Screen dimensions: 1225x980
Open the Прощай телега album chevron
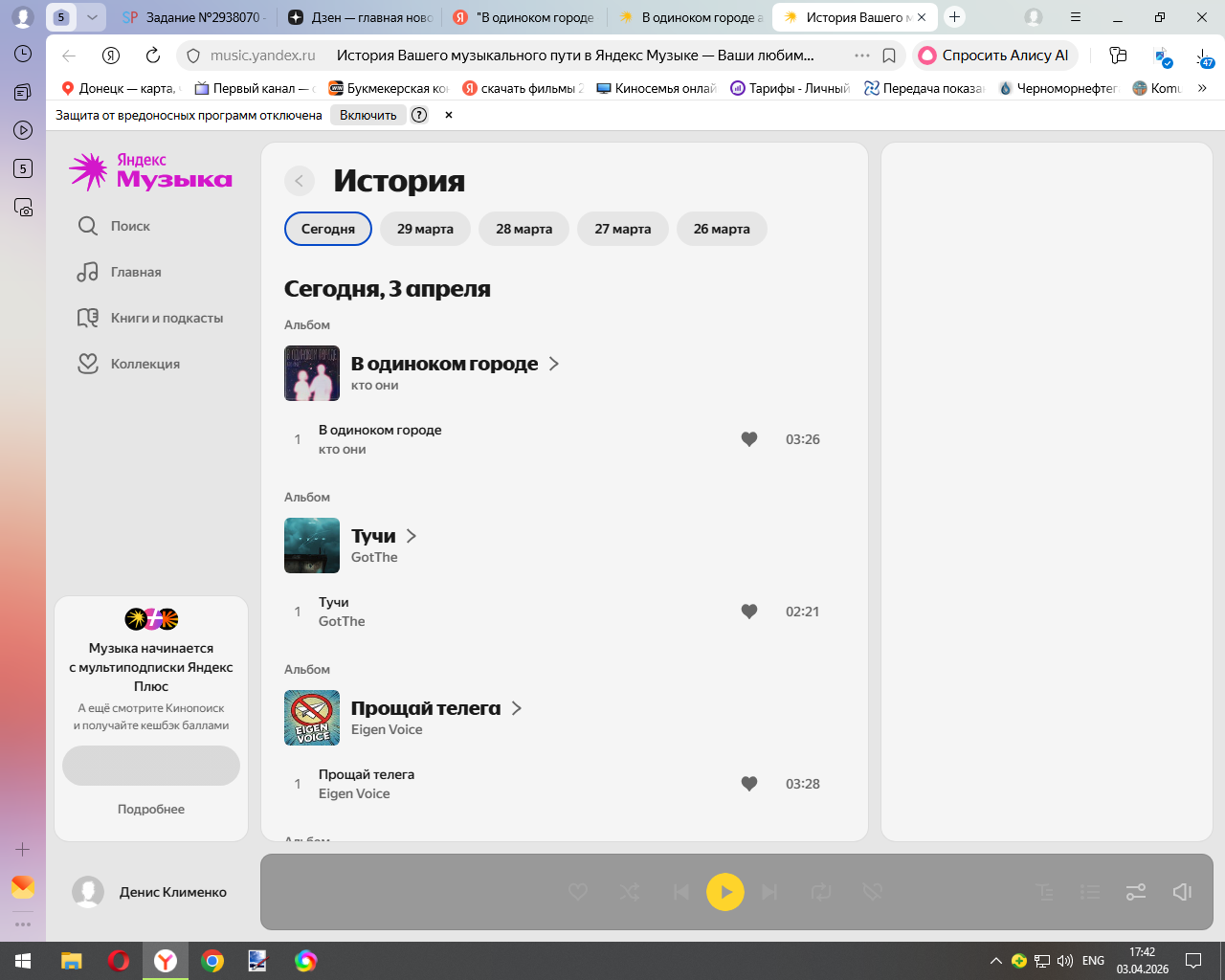click(517, 708)
